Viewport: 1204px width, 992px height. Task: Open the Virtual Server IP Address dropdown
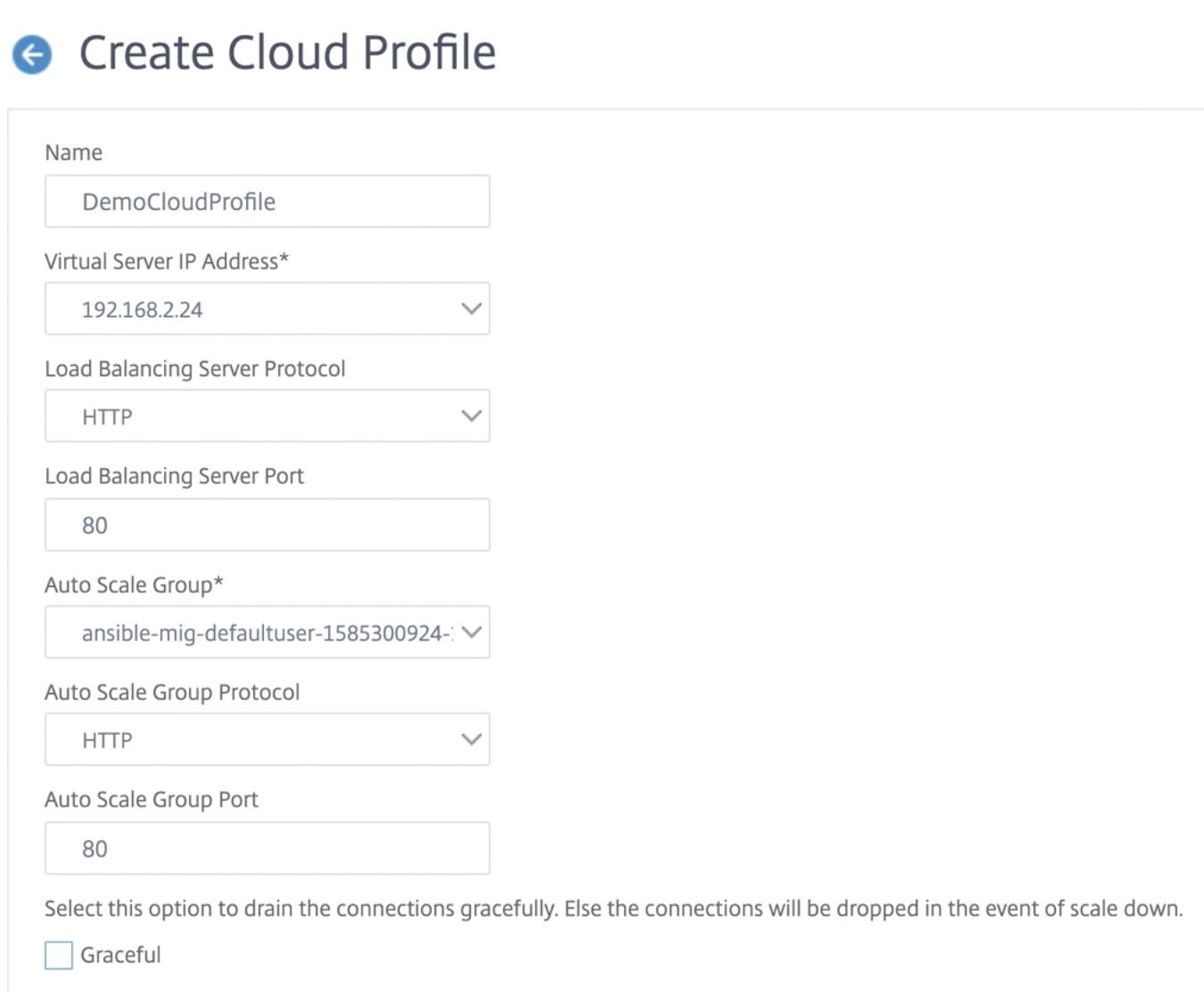(268, 309)
